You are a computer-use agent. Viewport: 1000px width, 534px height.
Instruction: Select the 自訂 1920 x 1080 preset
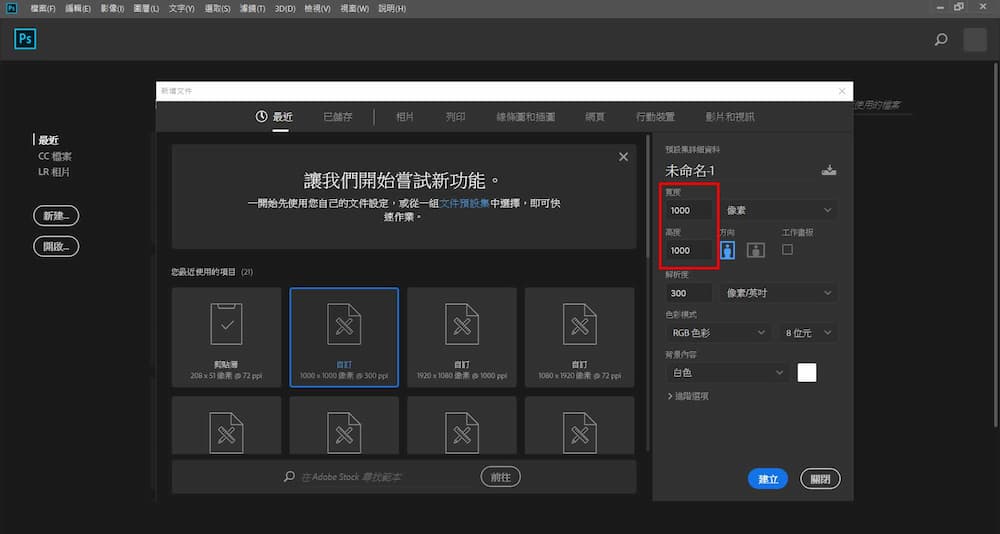pyautogui.click(x=462, y=337)
